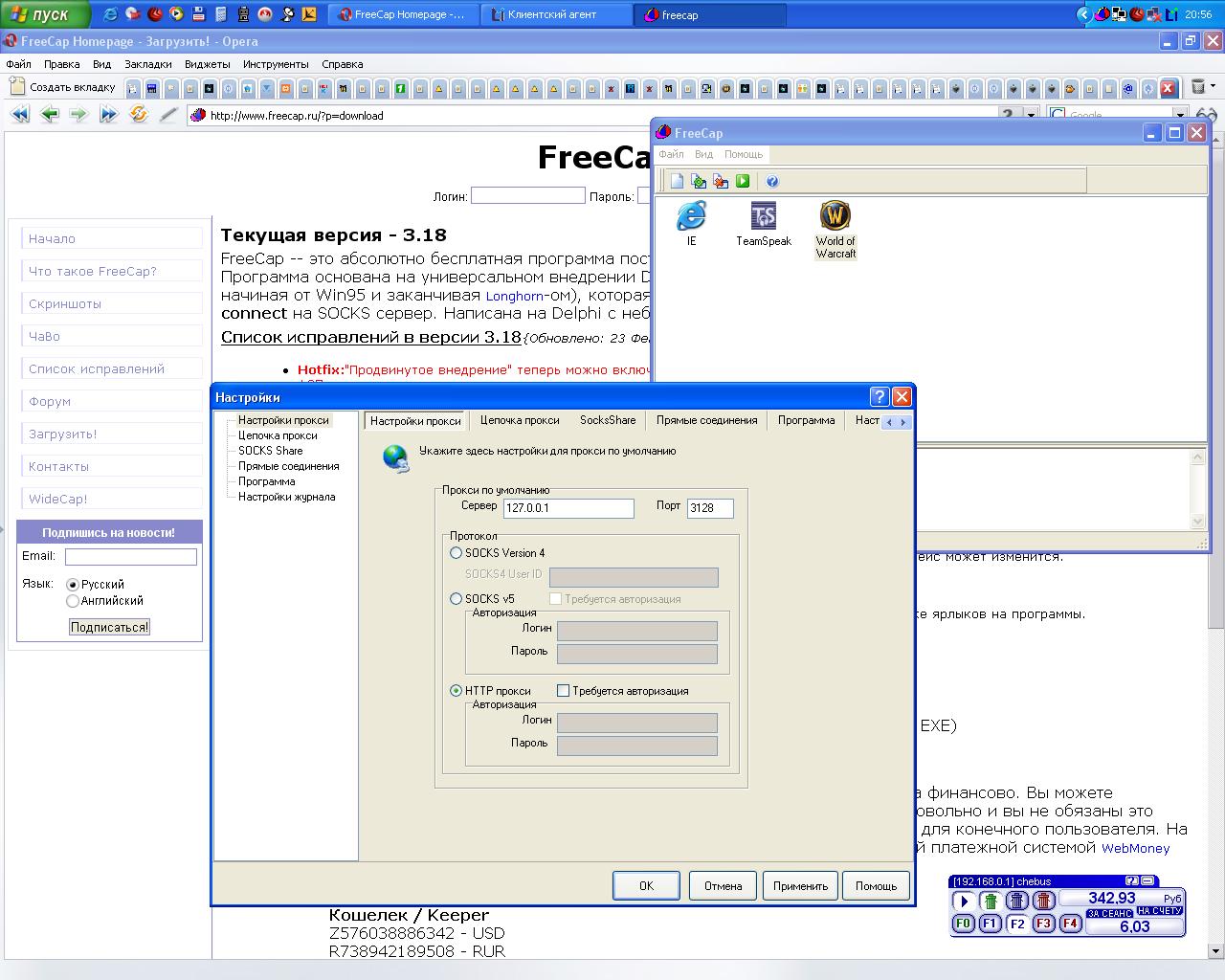The height and width of the screenshot is (980, 1225).
Task: Click the trash icon at right of Opera tab bar
Action: (1198, 87)
